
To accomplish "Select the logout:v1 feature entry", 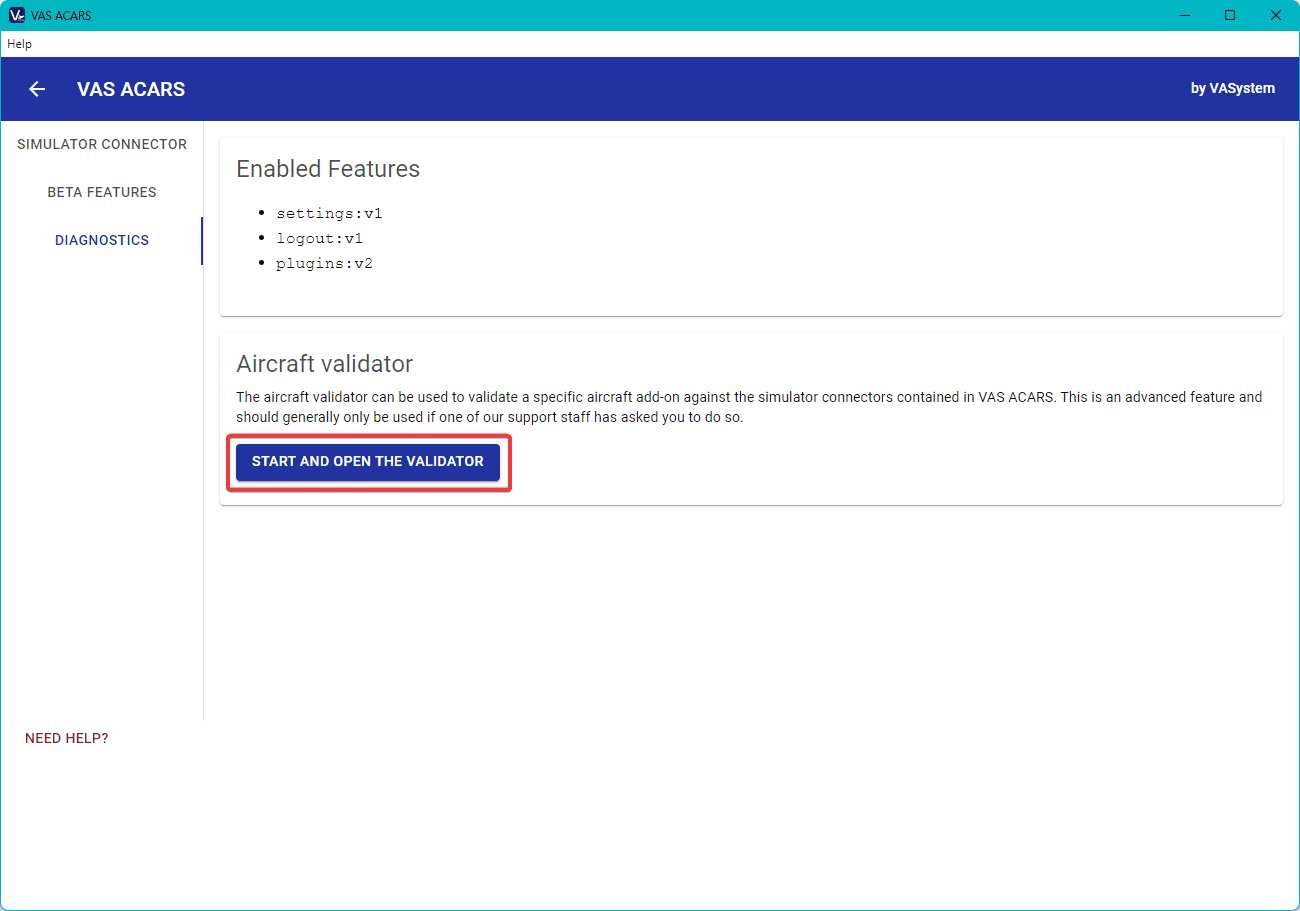I will click(319, 238).
